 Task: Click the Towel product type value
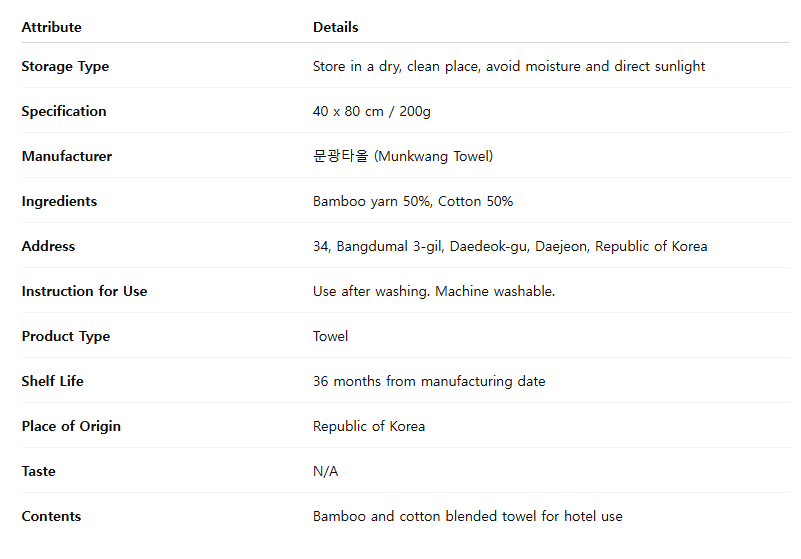click(331, 336)
